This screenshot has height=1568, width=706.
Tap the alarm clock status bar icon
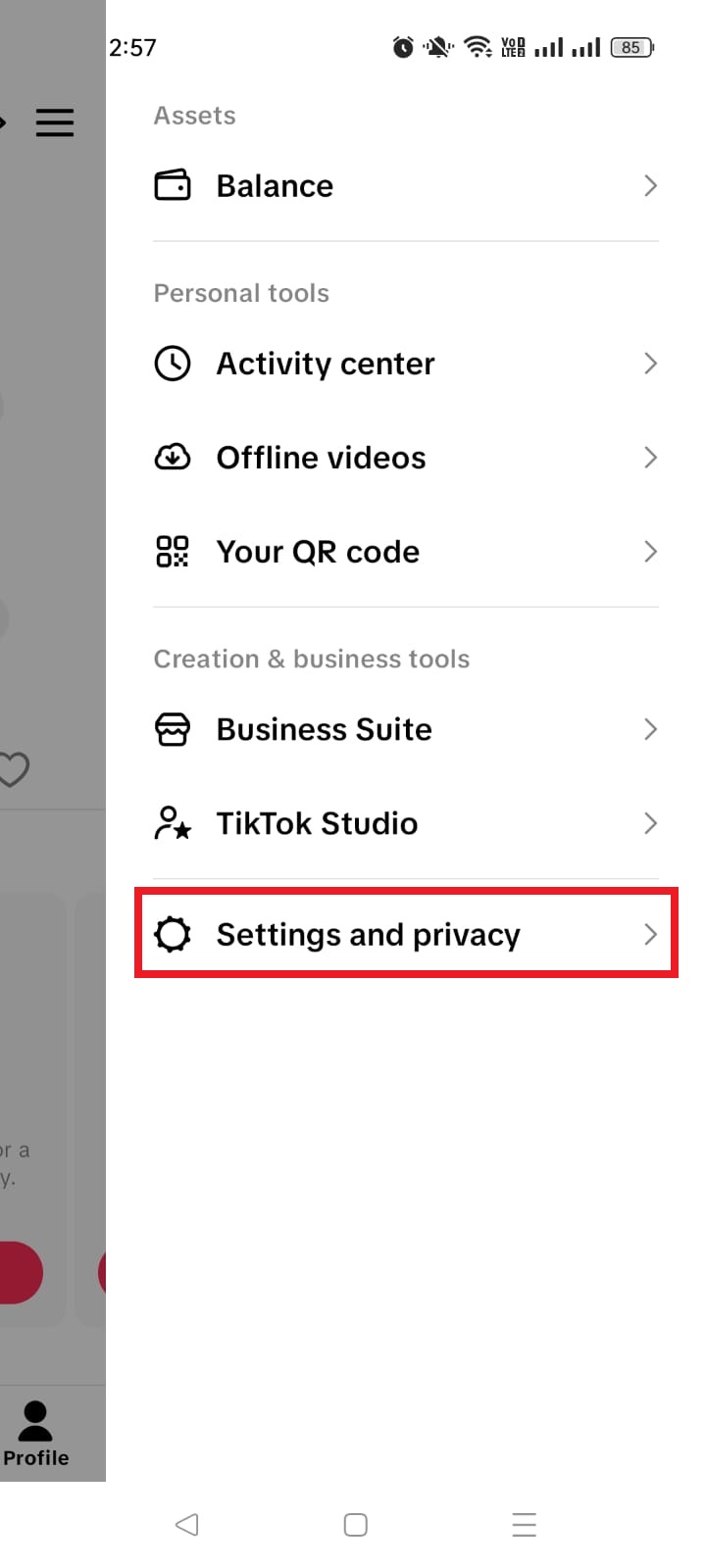[x=403, y=46]
